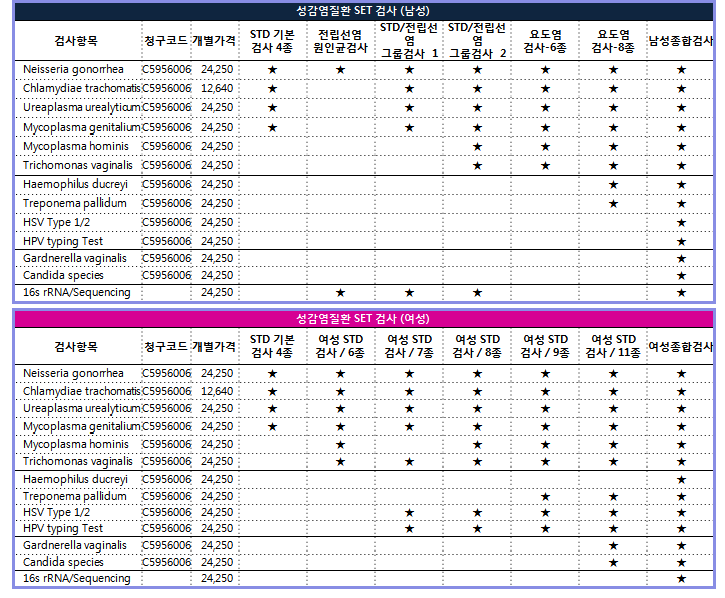
Task: Select STD 기본 검사 4종 header in 여성 table
Action: [x=272, y=346]
